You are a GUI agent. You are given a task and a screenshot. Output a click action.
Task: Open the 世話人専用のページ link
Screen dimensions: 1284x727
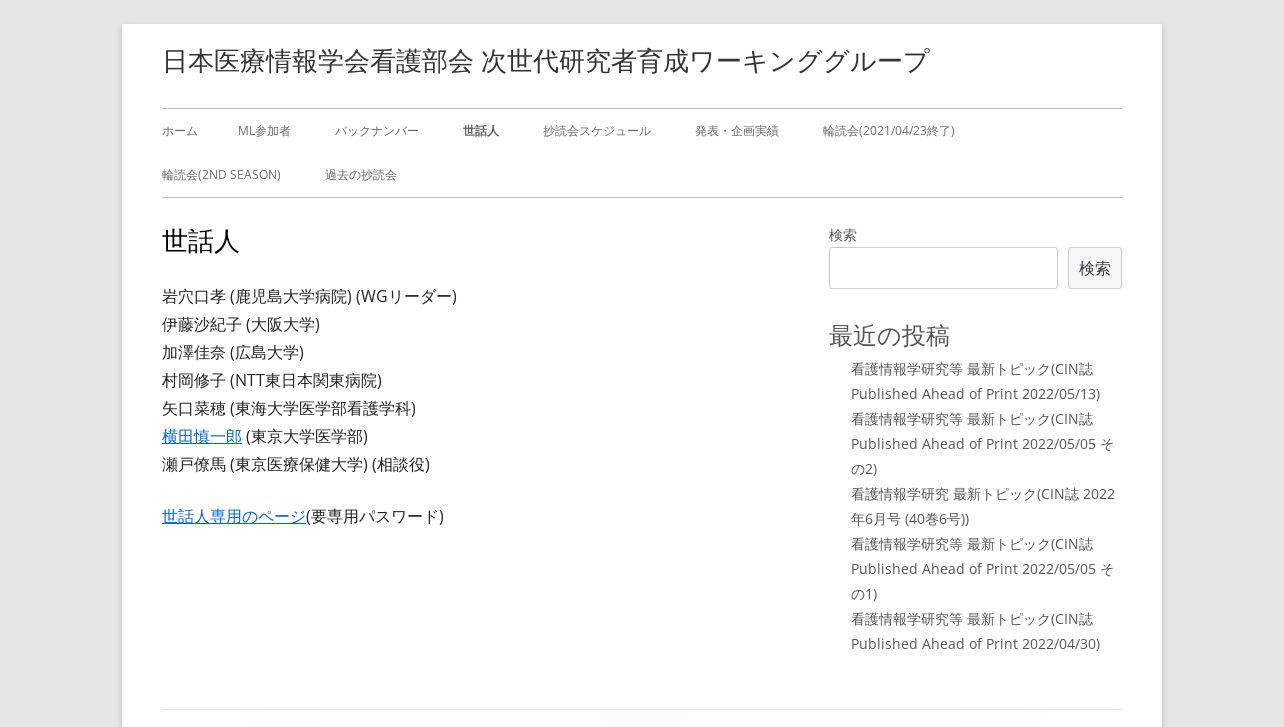(234, 517)
